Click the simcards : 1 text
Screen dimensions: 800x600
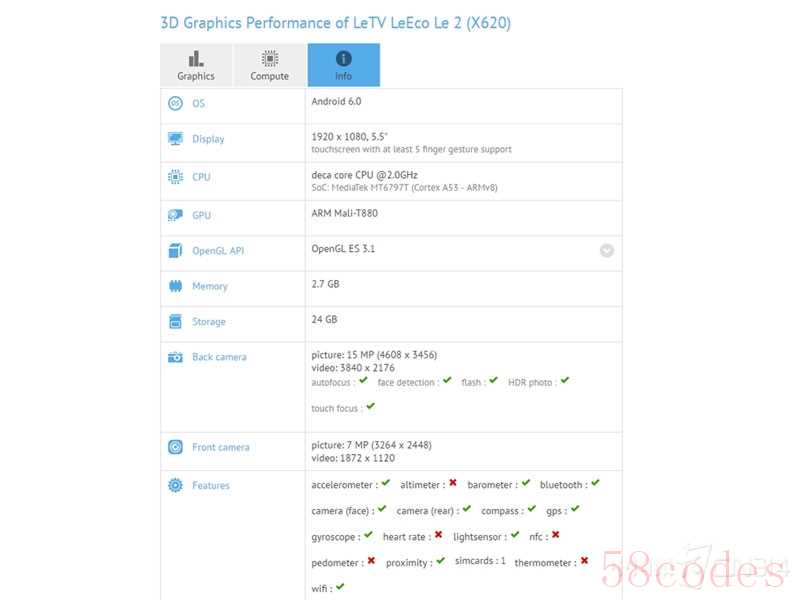[x=480, y=561]
